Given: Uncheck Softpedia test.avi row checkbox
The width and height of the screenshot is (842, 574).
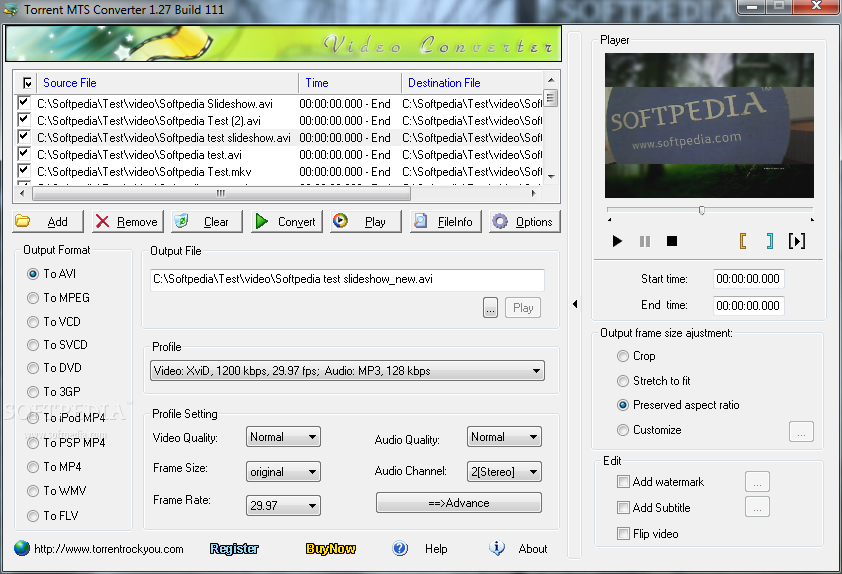Looking at the screenshot, I should tap(24, 154).
